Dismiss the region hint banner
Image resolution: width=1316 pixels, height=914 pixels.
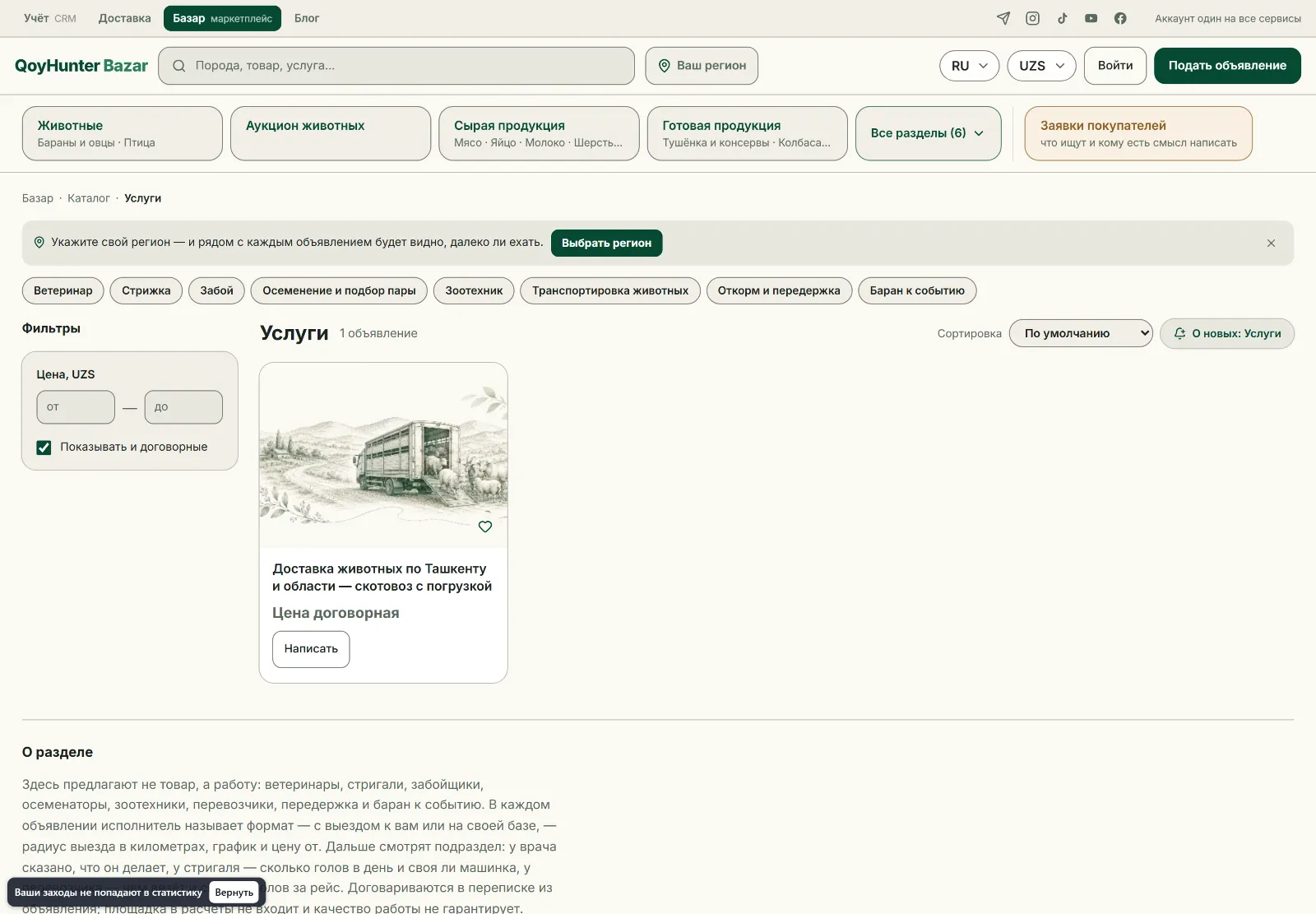pyautogui.click(x=1271, y=244)
